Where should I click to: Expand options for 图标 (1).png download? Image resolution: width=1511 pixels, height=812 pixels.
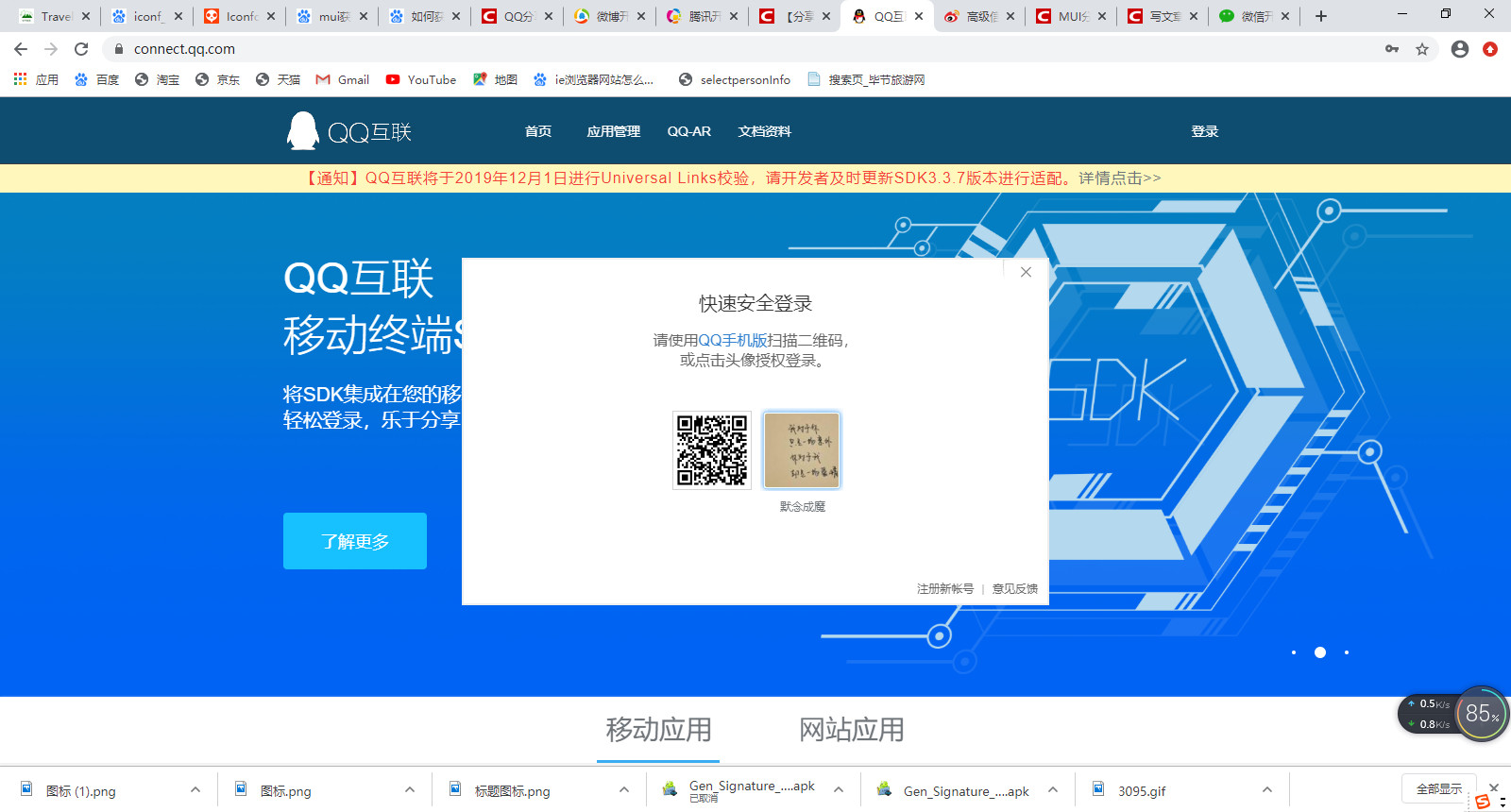coord(195,790)
